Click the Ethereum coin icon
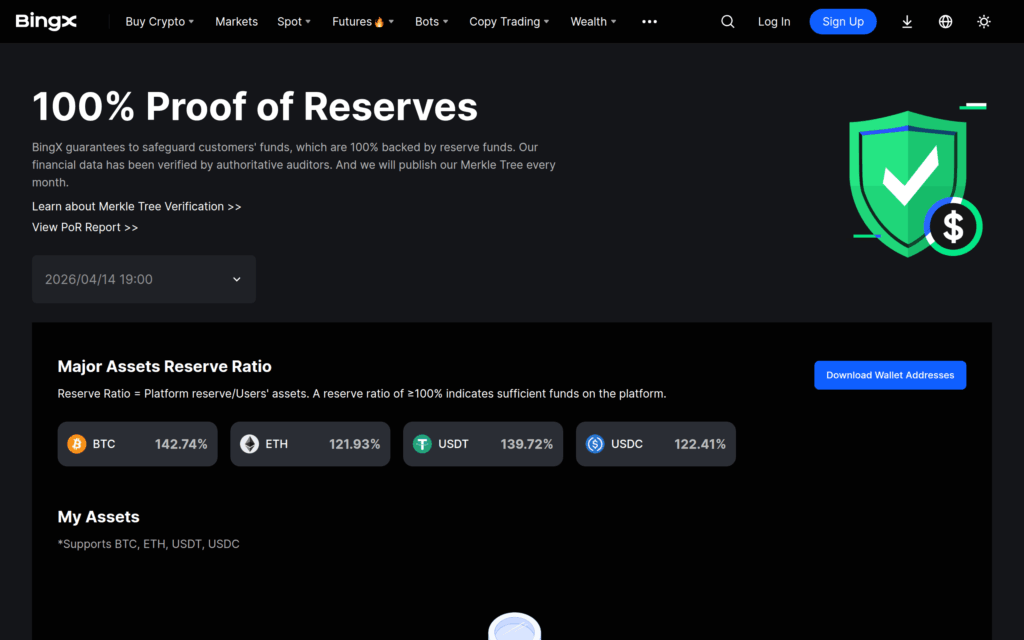Viewport: 1024px width, 640px height. (249, 444)
